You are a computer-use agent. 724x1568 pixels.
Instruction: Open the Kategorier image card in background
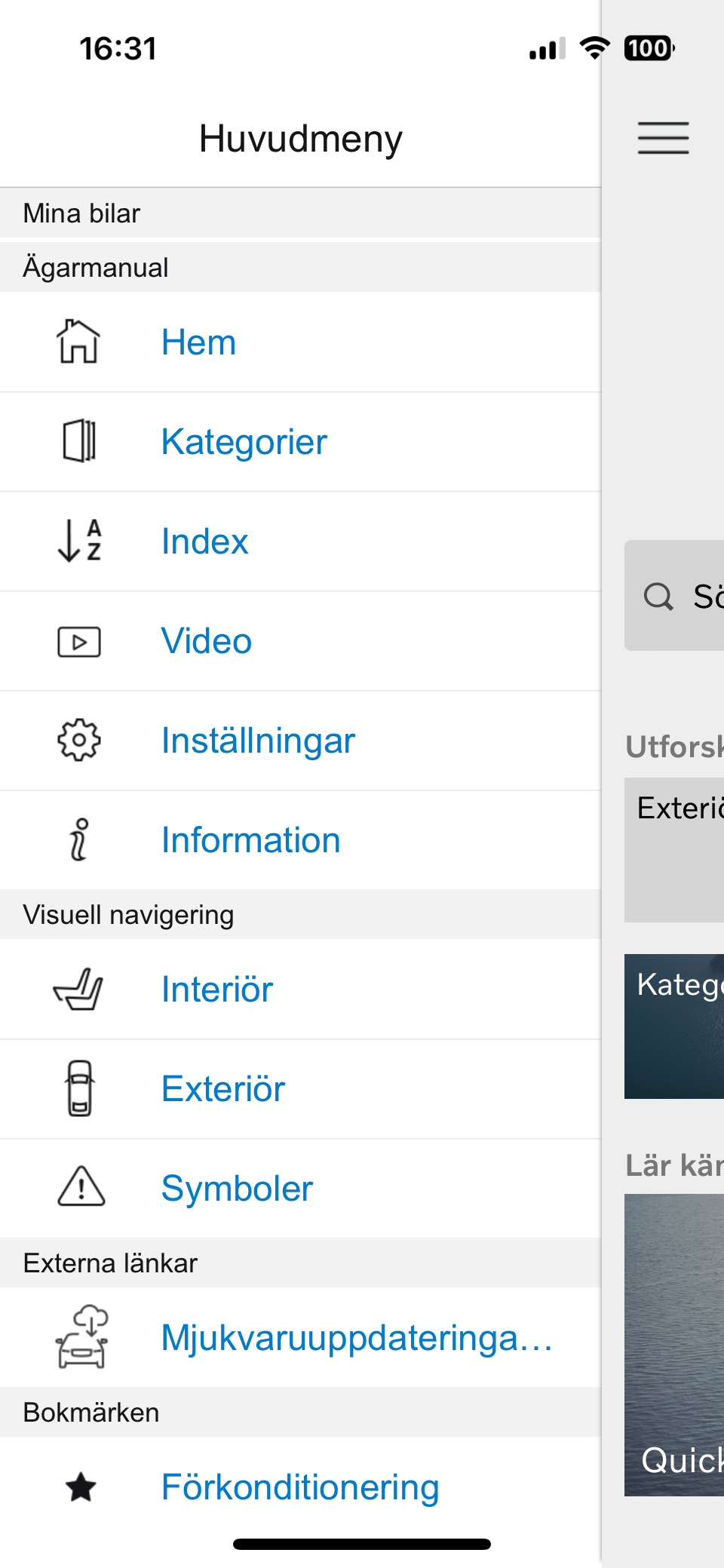[674, 1026]
